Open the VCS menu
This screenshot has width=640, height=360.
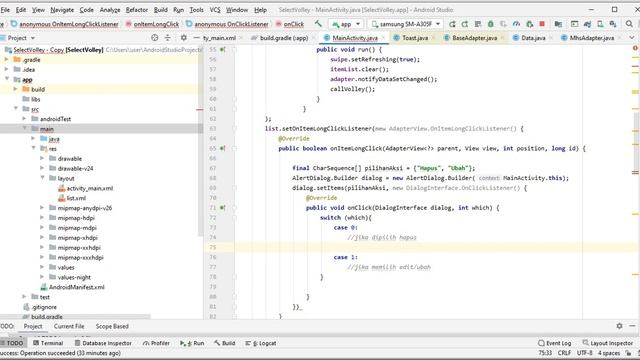click(x=215, y=10)
